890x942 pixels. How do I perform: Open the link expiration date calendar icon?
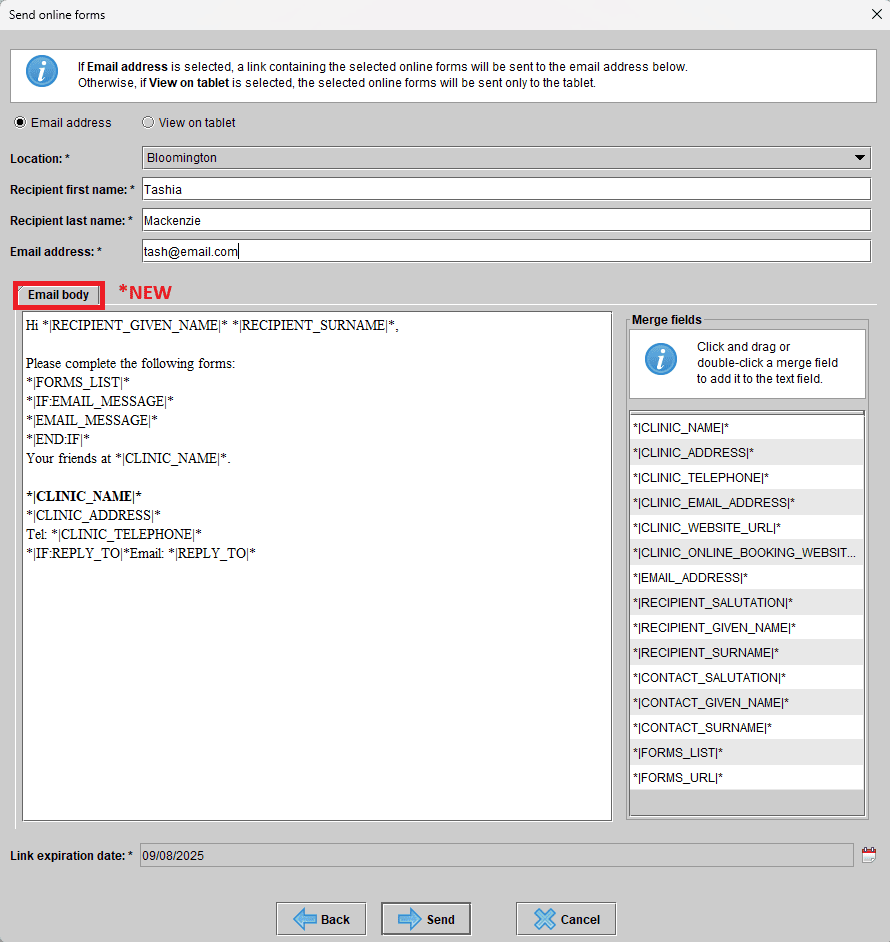point(868,855)
